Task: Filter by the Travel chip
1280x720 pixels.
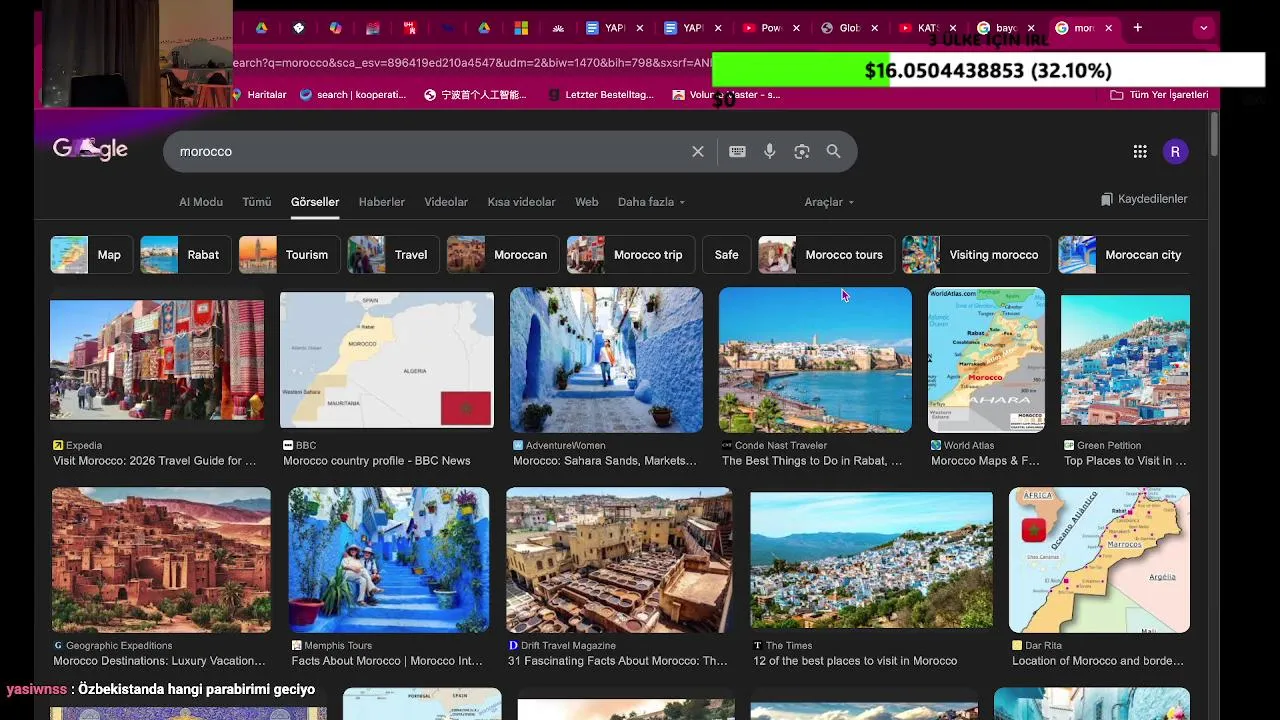Action: tap(393, 255)
